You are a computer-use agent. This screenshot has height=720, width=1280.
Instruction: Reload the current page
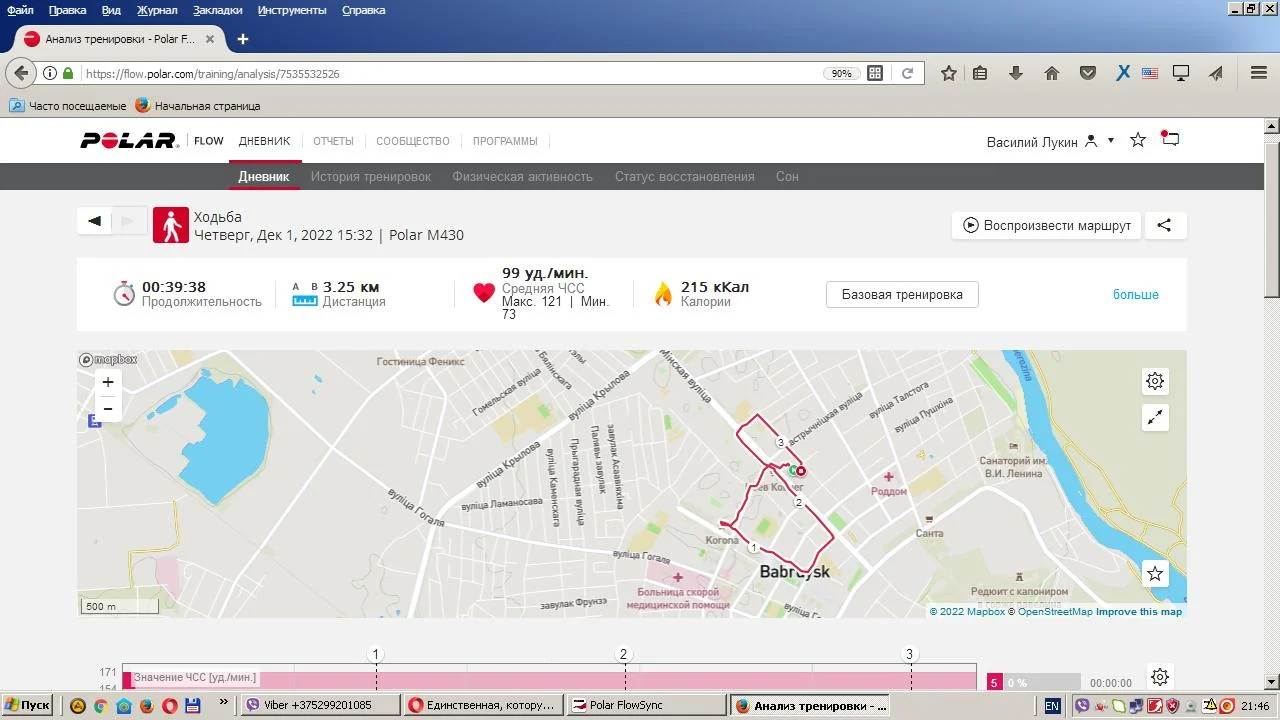pyautogui.click(x=907, y=73)
